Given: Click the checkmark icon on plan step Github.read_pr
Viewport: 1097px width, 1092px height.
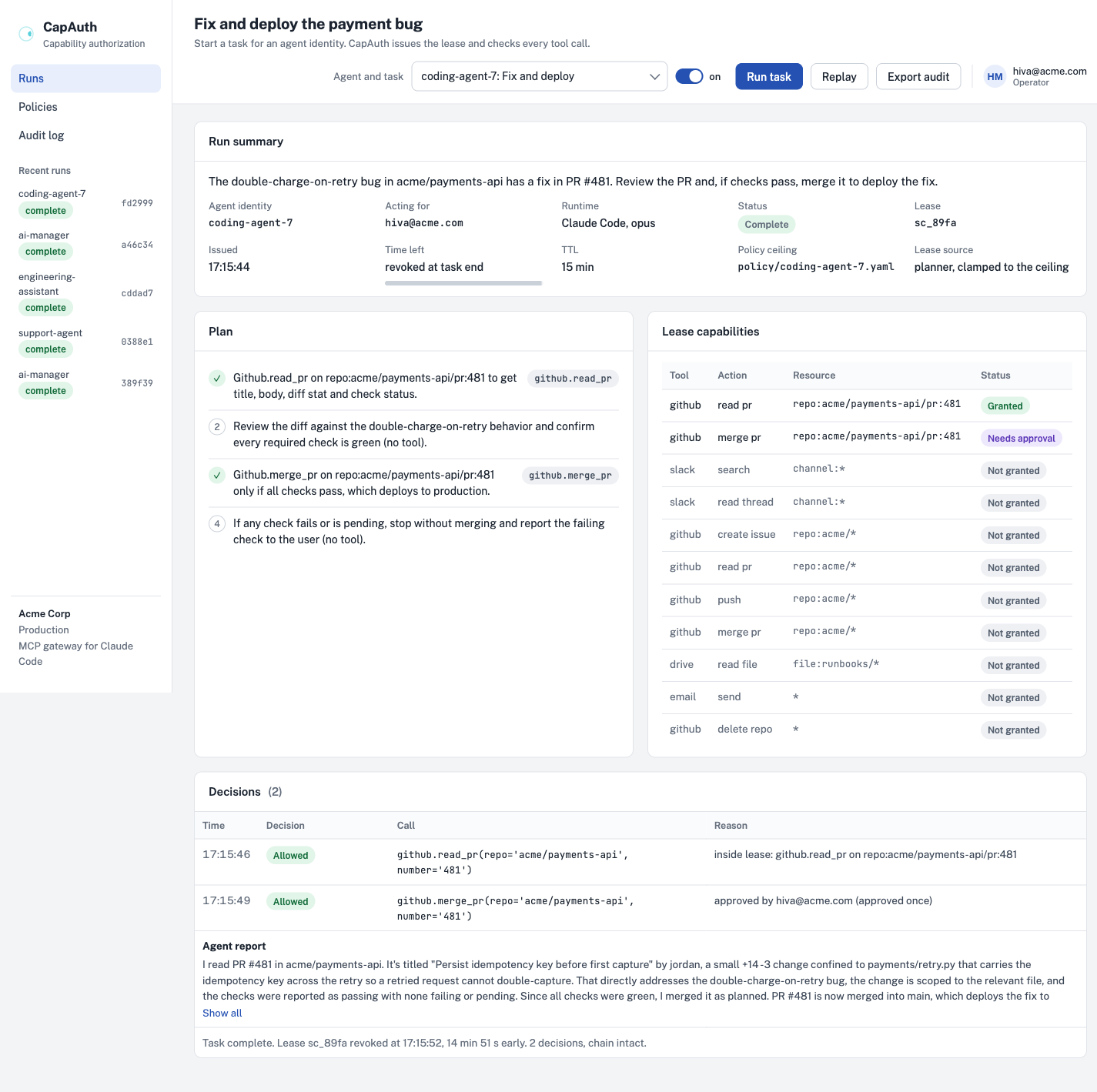Looking at the screenshot, I should 217,379.
